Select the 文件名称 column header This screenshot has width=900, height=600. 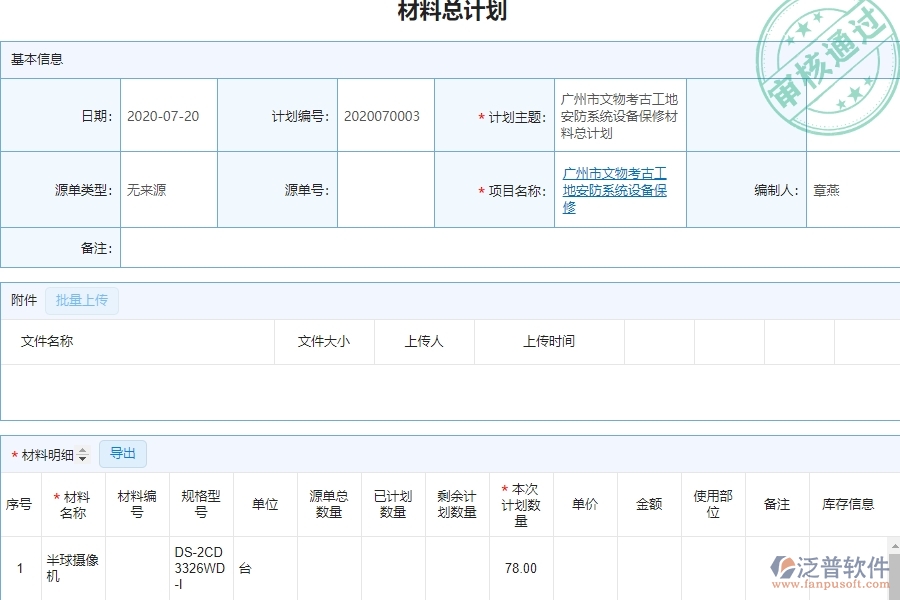(45, 341)
